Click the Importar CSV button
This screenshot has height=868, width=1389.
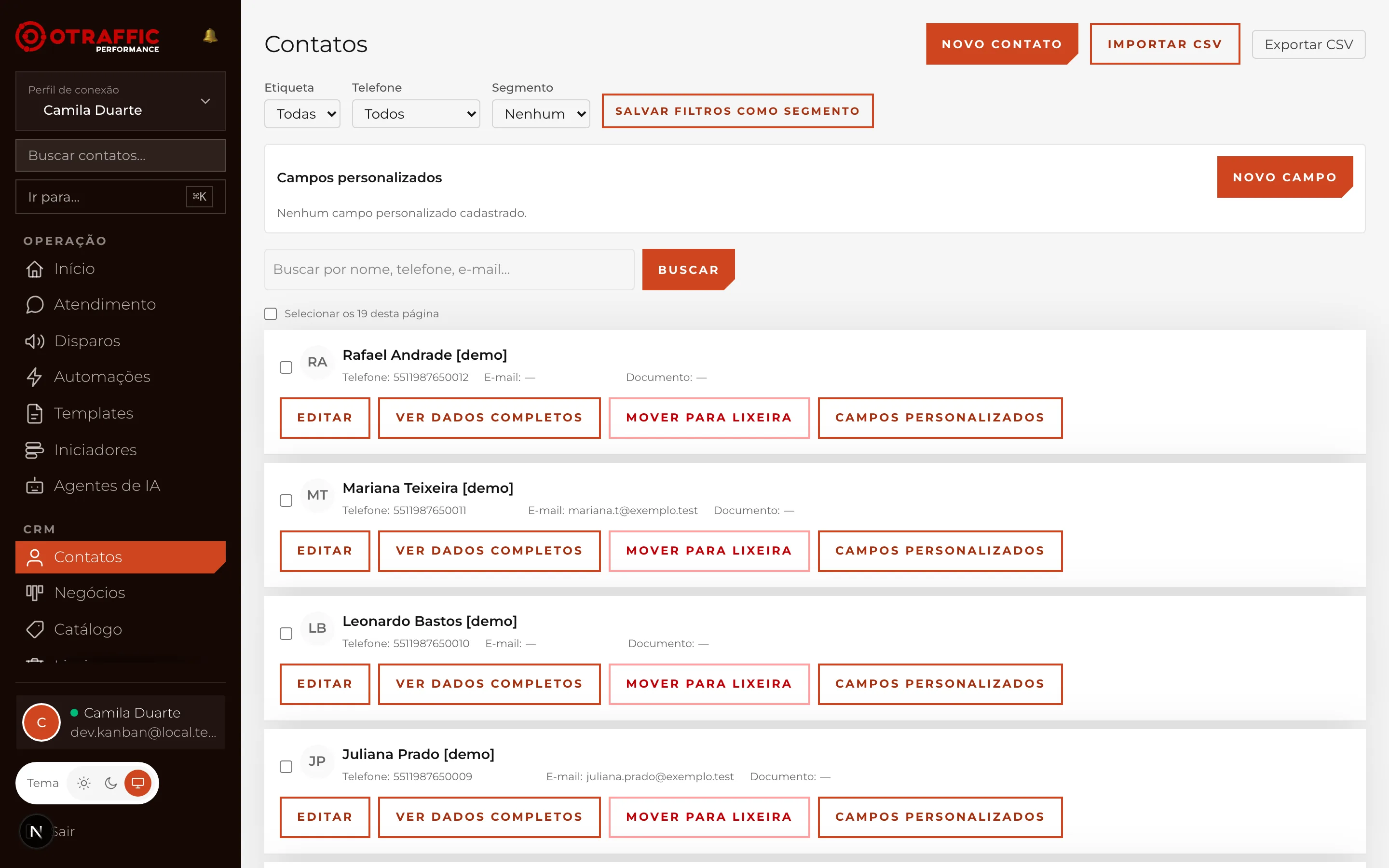coord(1165,43)
